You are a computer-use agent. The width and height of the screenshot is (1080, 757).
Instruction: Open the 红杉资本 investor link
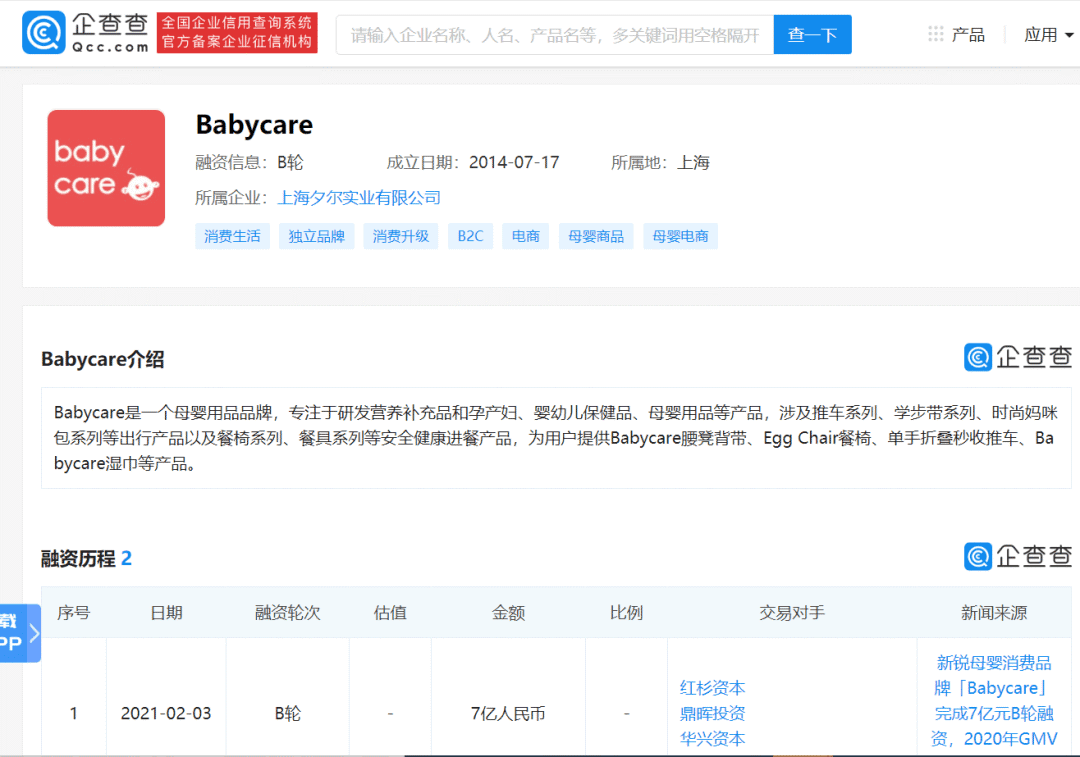[x=713, y=688]
